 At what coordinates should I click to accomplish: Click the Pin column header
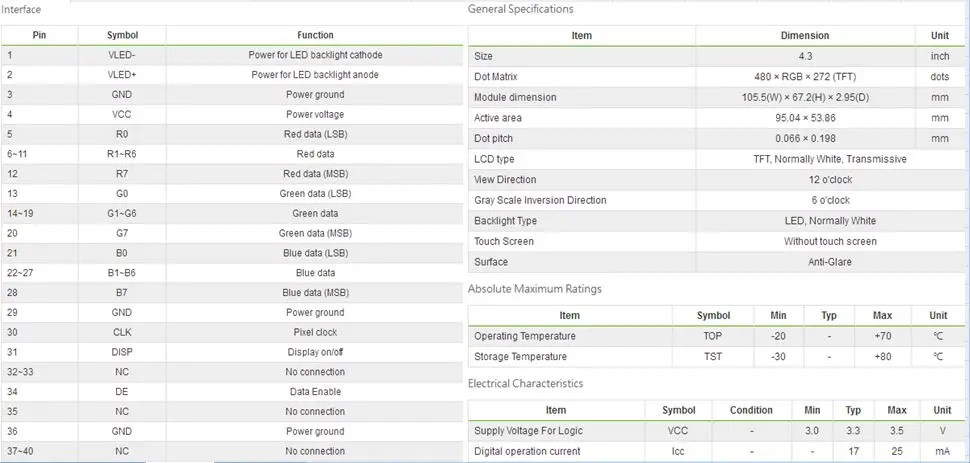[x=39, y=35]
